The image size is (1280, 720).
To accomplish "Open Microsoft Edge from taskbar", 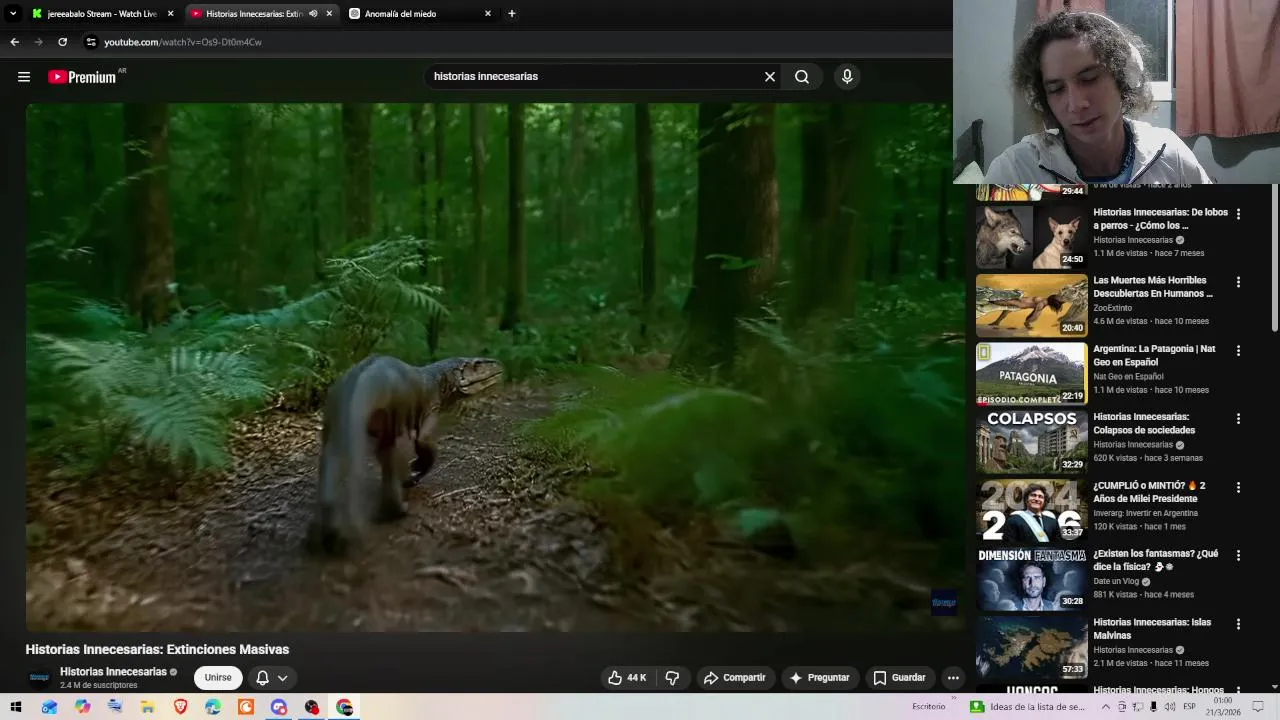I will pyautogui.click(x=213, y=707).
